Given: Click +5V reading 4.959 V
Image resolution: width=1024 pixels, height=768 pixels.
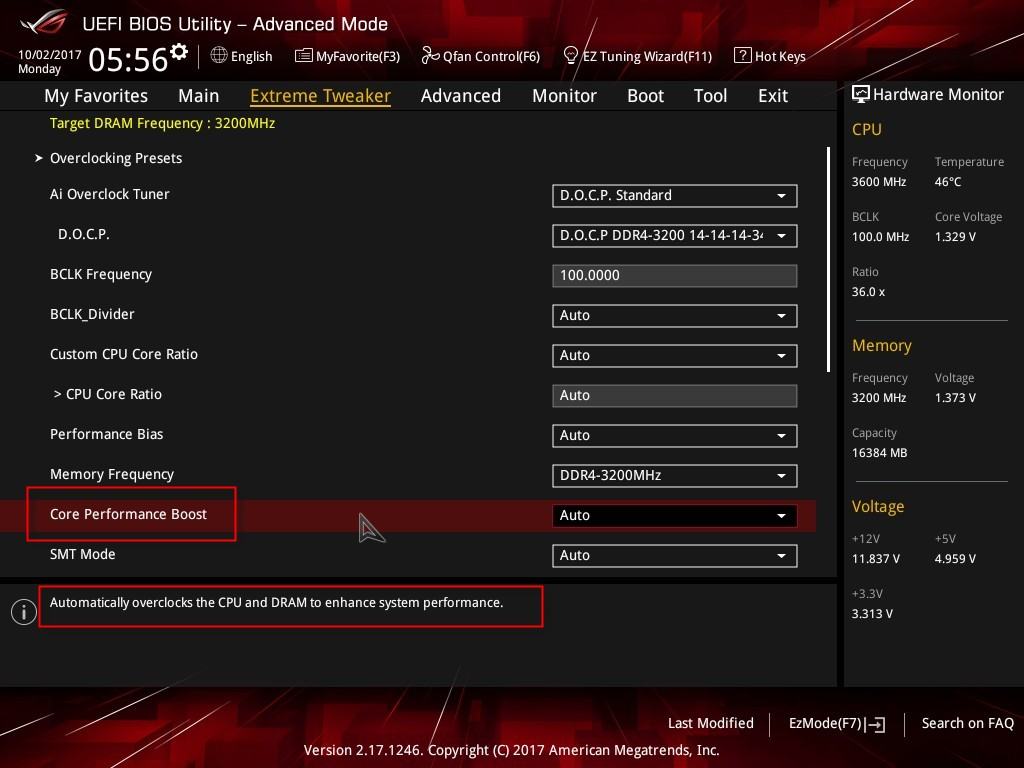Looking at the screenshot, I should pyautogui.click(x=955, y=559).
